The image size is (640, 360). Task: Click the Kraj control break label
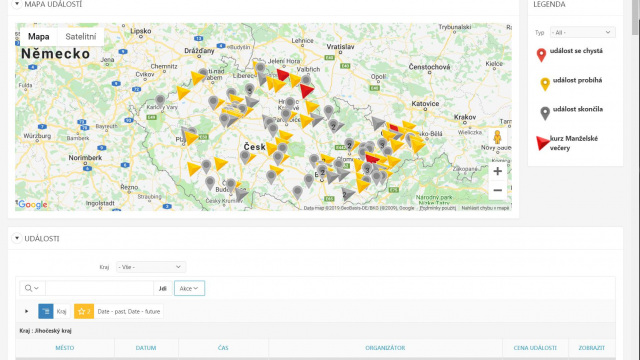click(62, 311)
